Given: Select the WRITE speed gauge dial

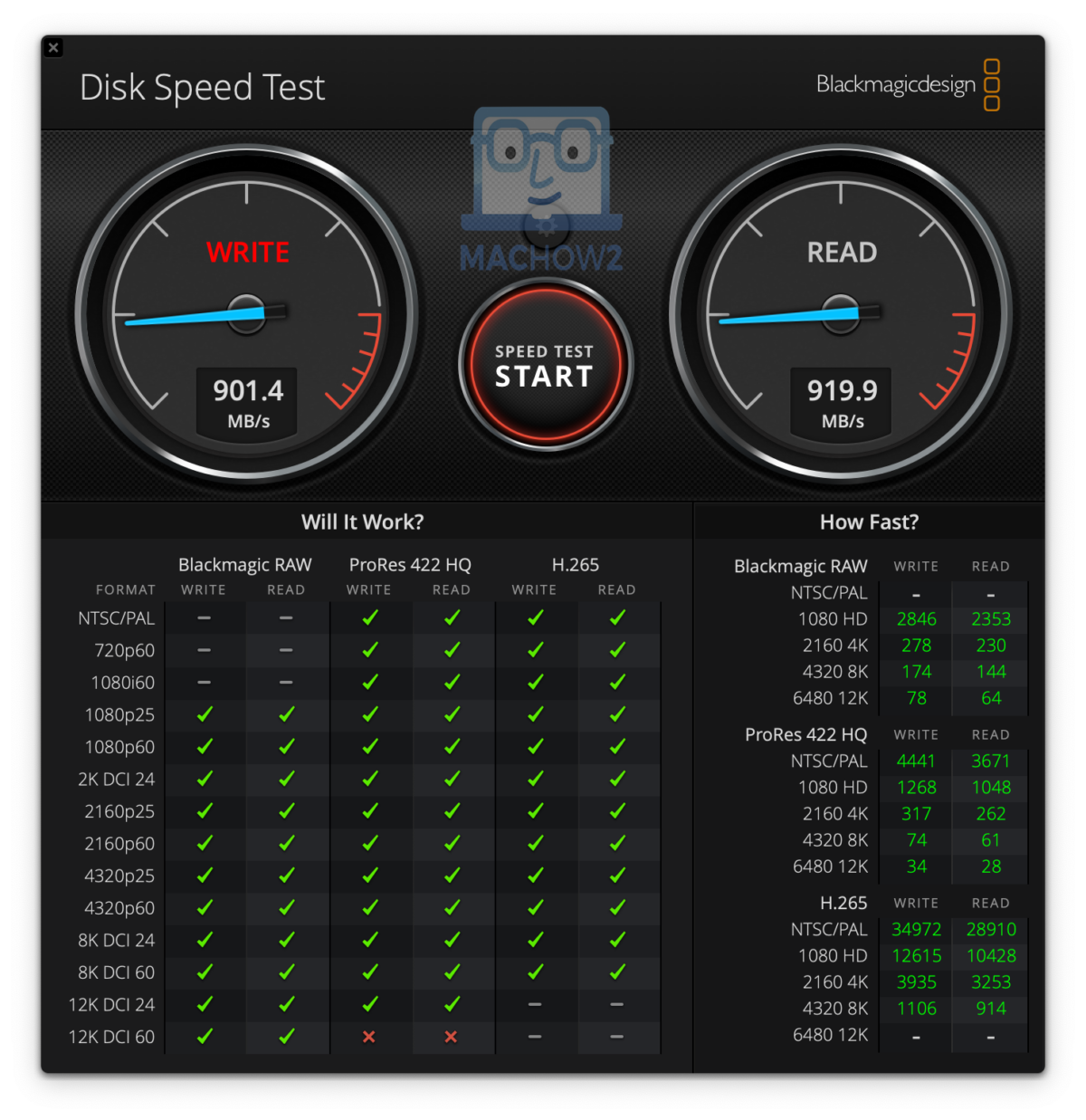Looking at the screenshot, I should pyautogui.click(x=246, y=313).
